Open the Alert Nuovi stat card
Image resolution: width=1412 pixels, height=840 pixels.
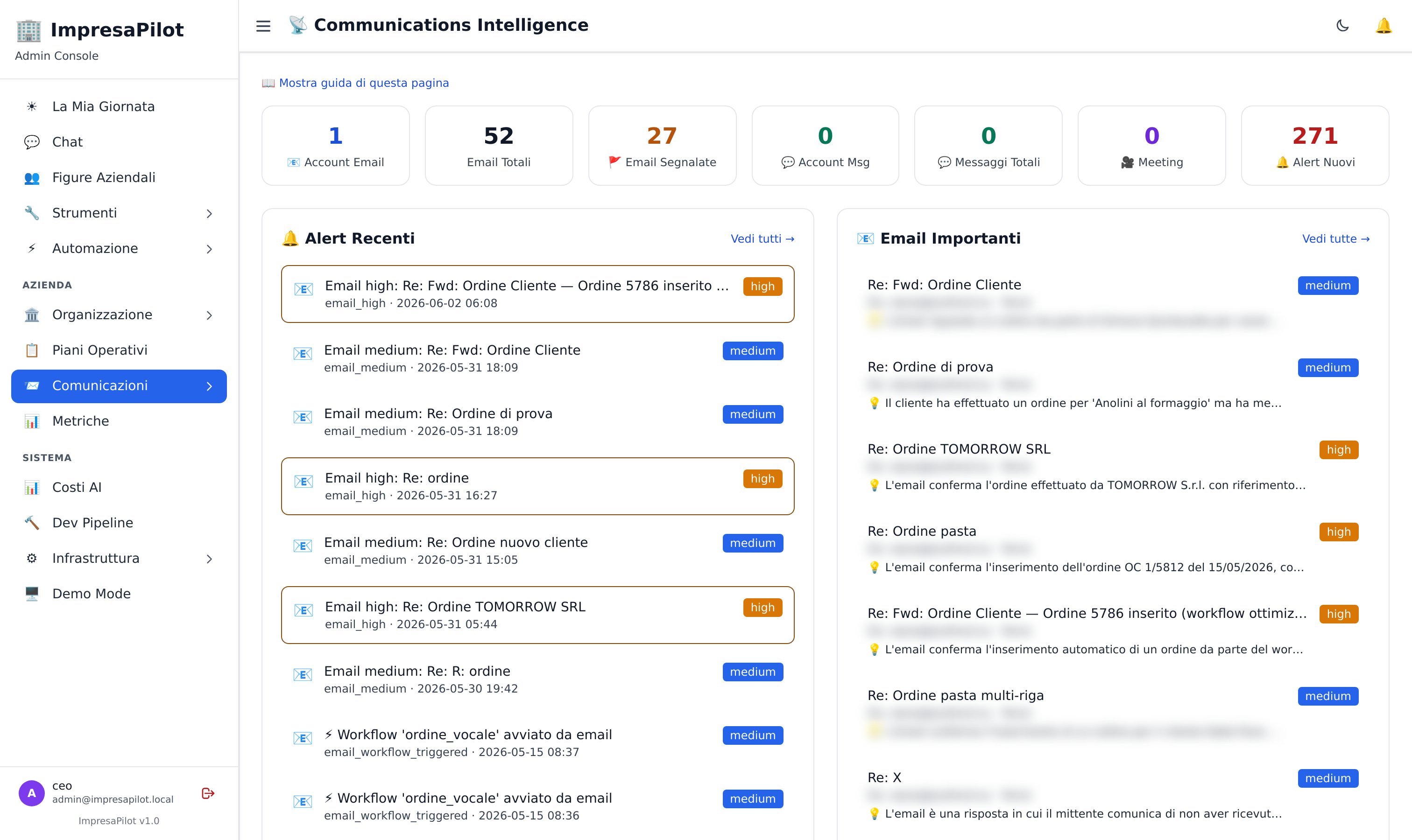click(1315, 146)
